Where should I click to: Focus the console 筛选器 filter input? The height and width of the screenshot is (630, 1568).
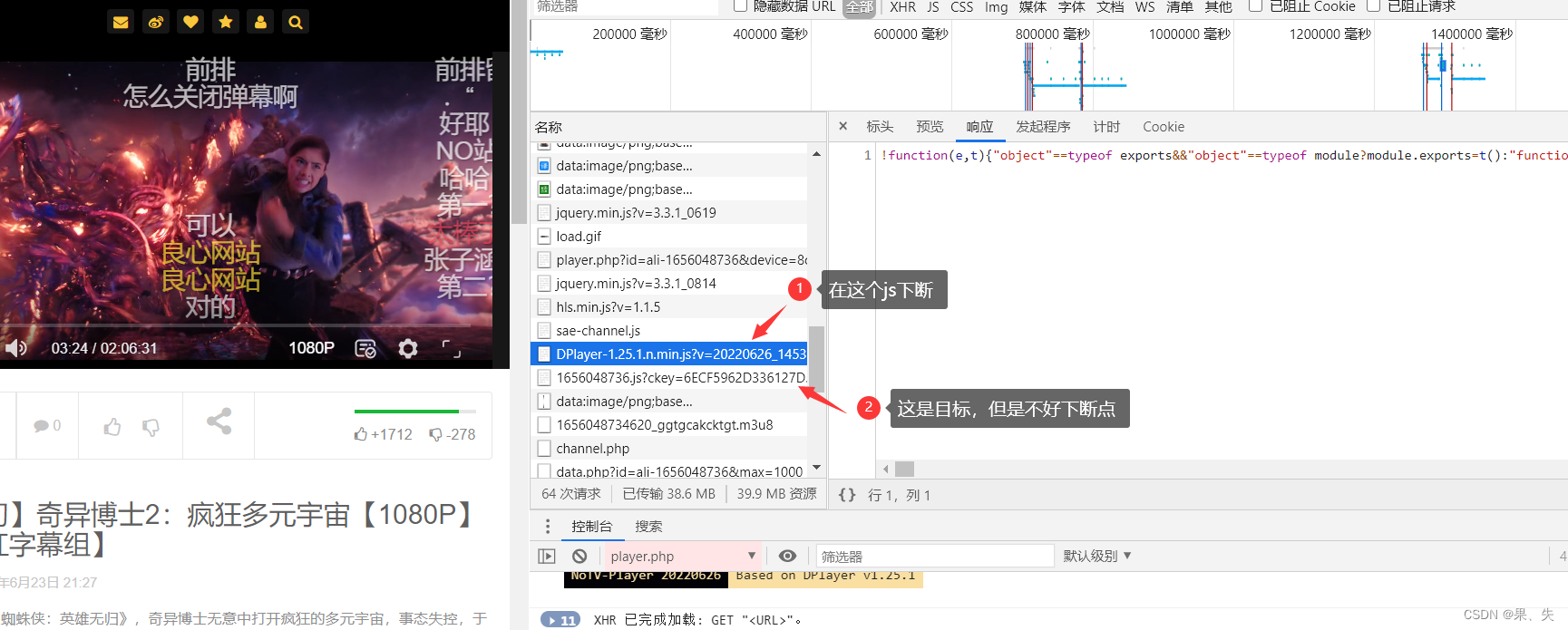935,557
